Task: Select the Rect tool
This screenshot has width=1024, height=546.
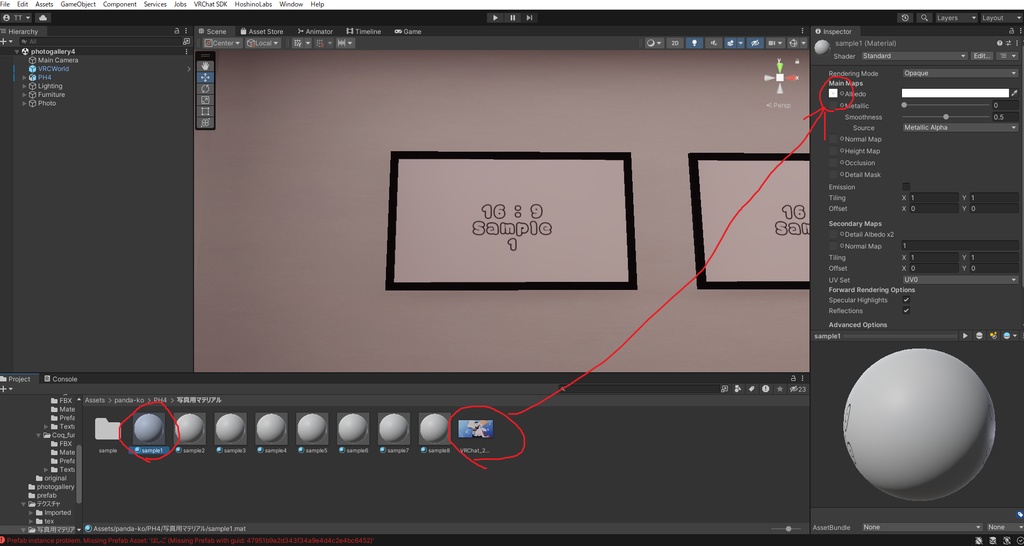Action: tap(205, 111)
